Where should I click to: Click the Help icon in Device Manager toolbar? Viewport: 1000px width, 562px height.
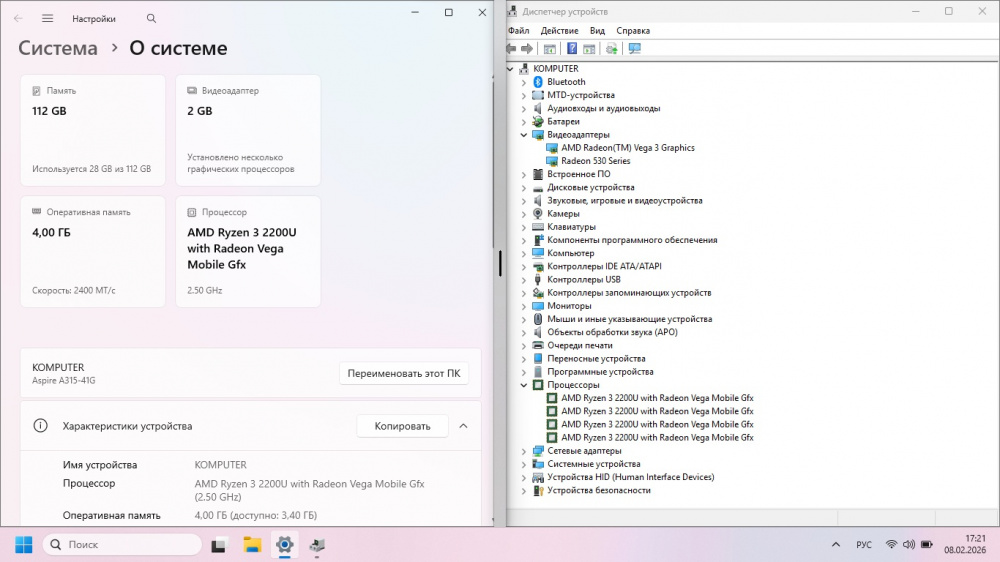572,48
